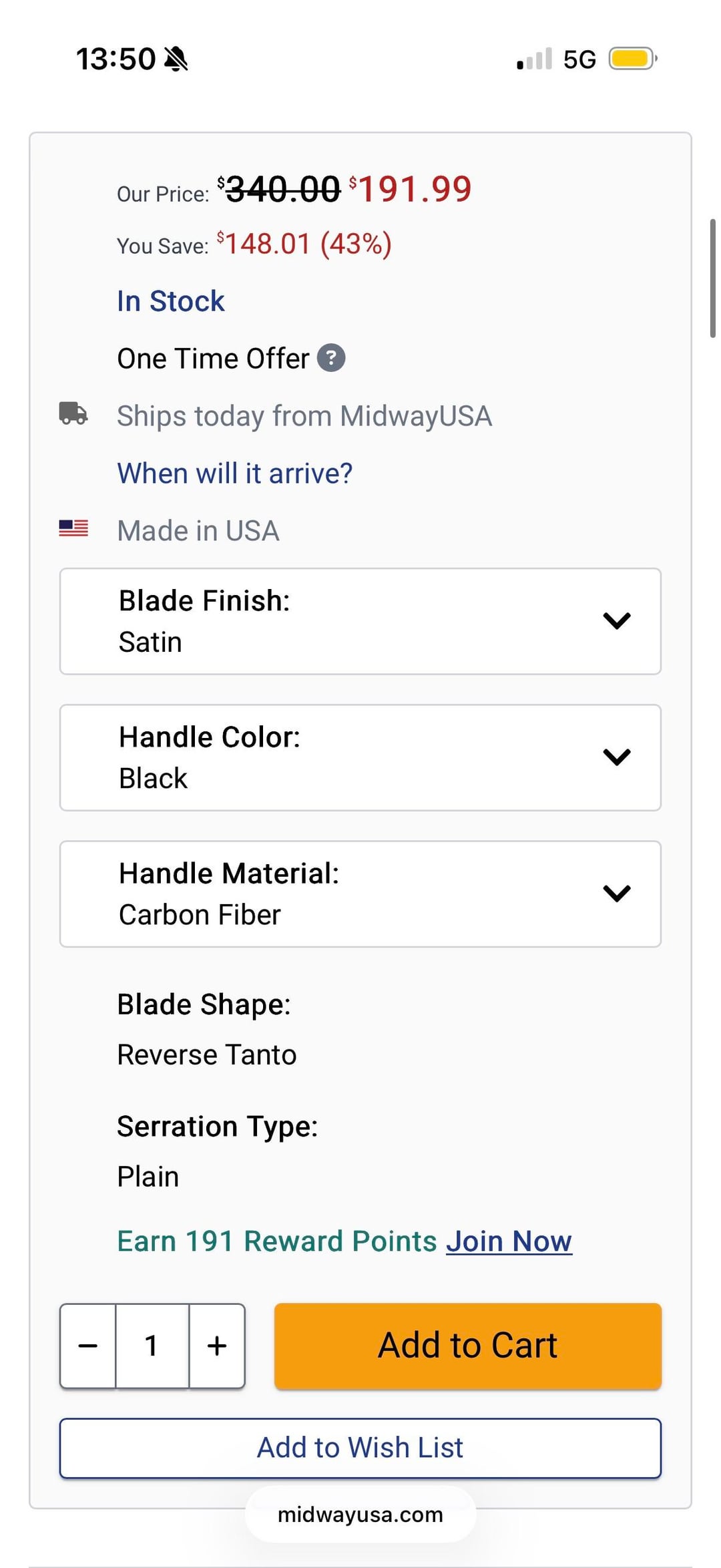Click the page scrollbar handle

[712, 278]
